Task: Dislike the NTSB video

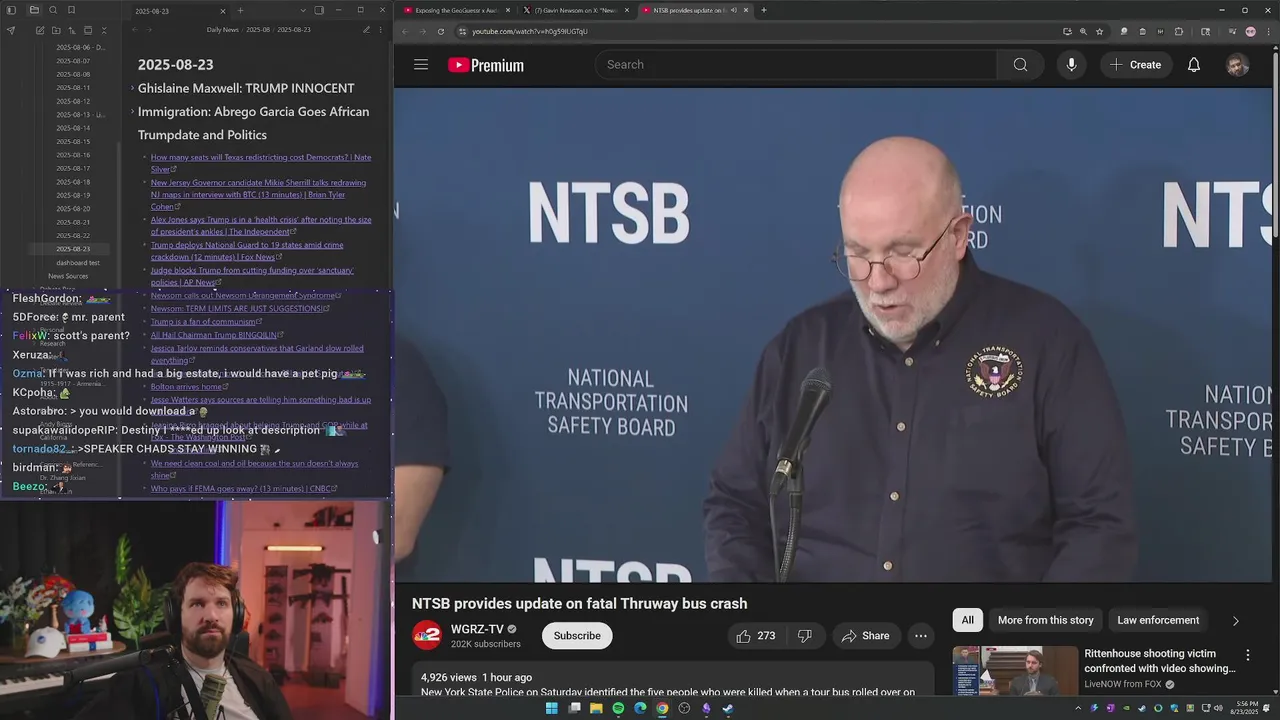Action: coord(804,636)
